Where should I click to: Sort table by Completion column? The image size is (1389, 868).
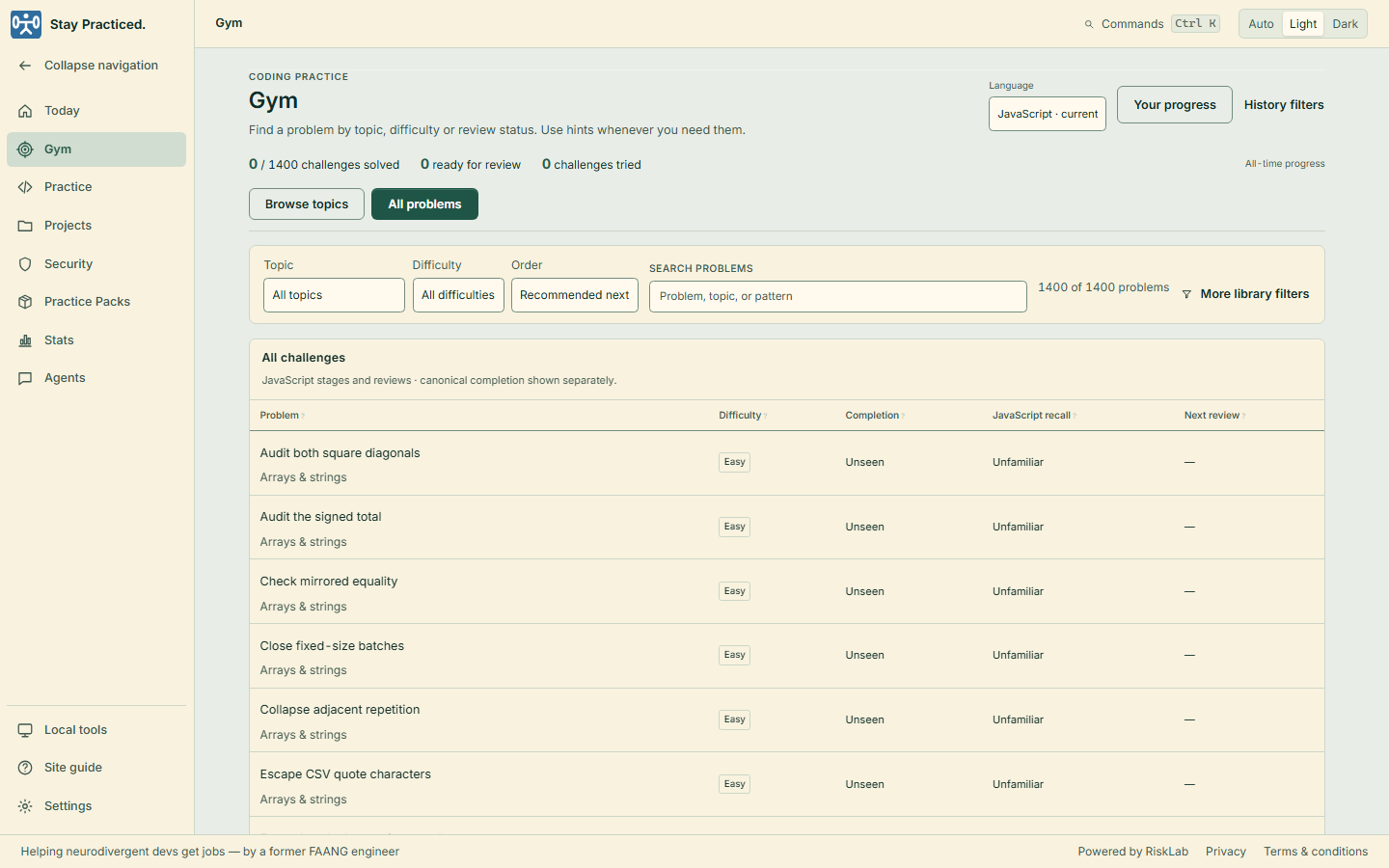[x=875, y=416]
